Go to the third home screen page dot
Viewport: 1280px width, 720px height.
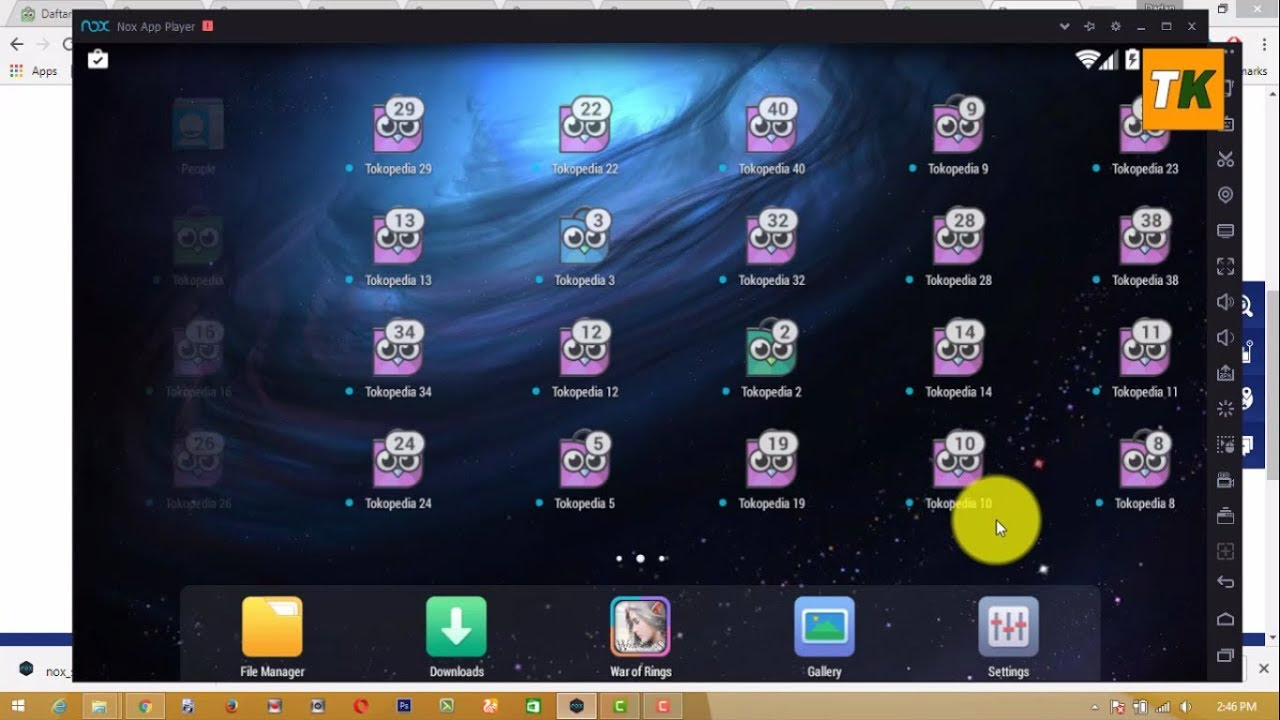coord(662,558)
